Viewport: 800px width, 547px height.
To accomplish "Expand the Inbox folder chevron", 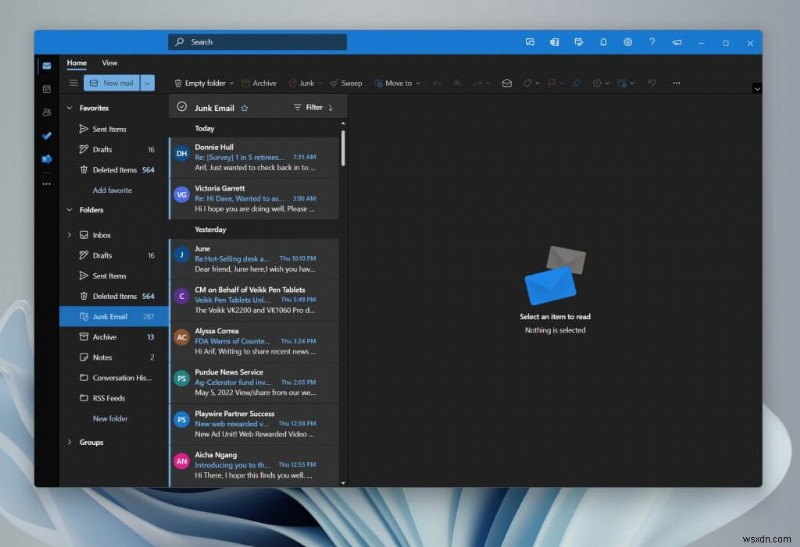I will 69,235.
